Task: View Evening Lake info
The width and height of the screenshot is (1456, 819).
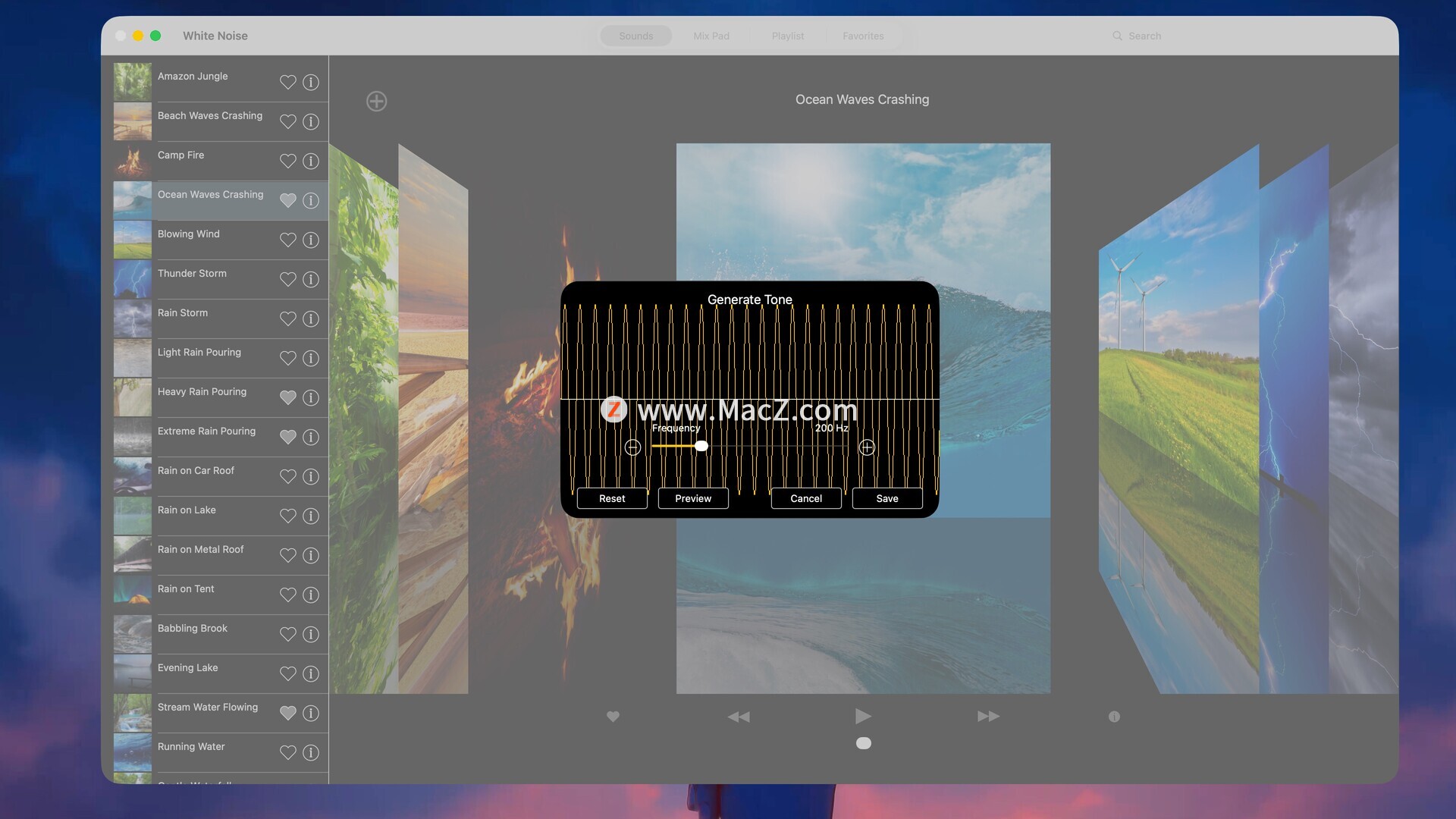Action: pyautogui.click(x=311, y=673)
